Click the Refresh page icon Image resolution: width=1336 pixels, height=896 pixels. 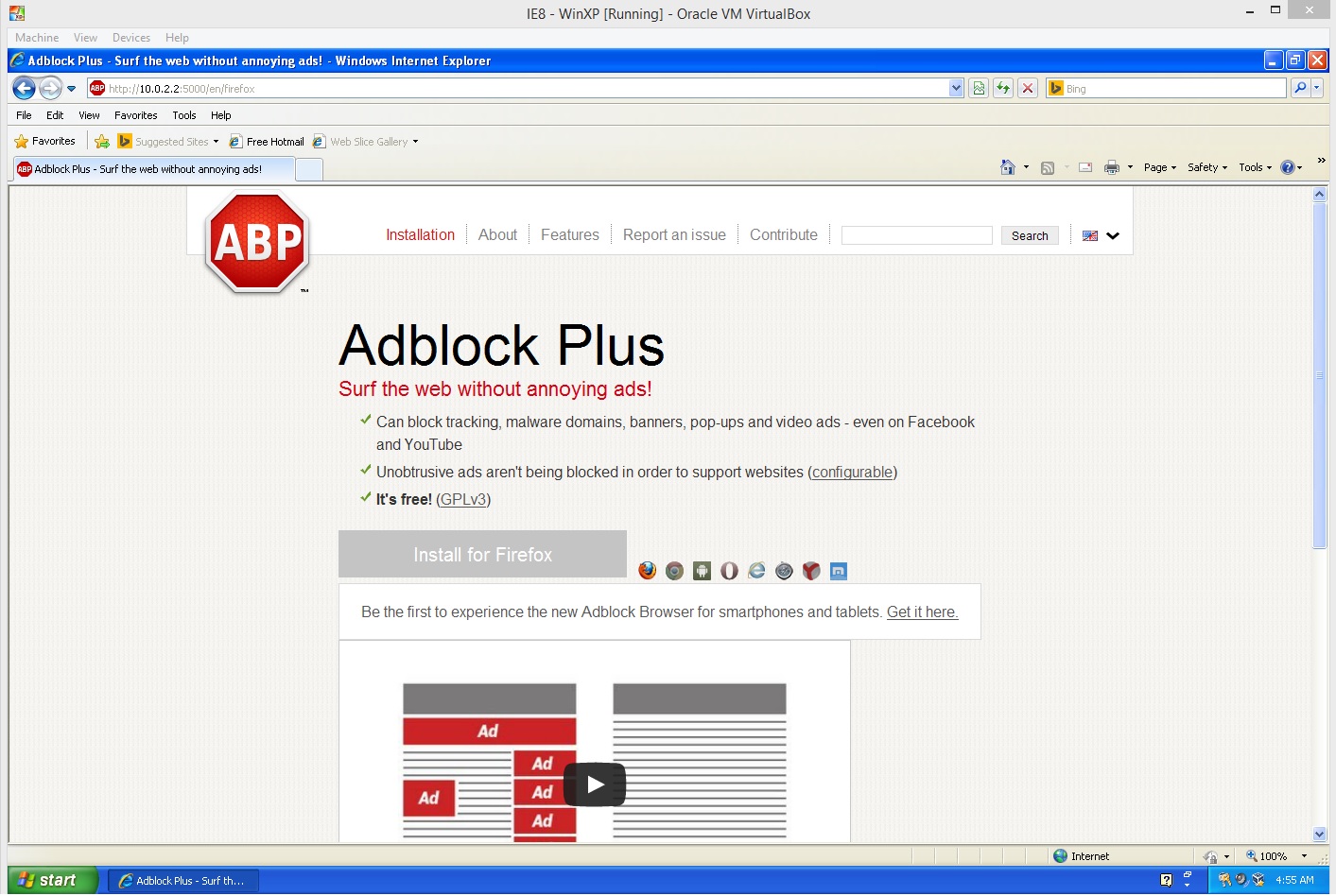point(1003,88)
